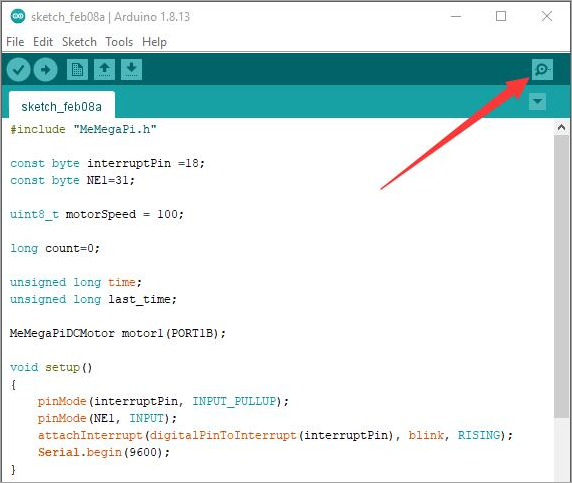Open the Serial Monitor magnifier icon
Viewport: 572px width, 483px height.
tap(542, 69)
